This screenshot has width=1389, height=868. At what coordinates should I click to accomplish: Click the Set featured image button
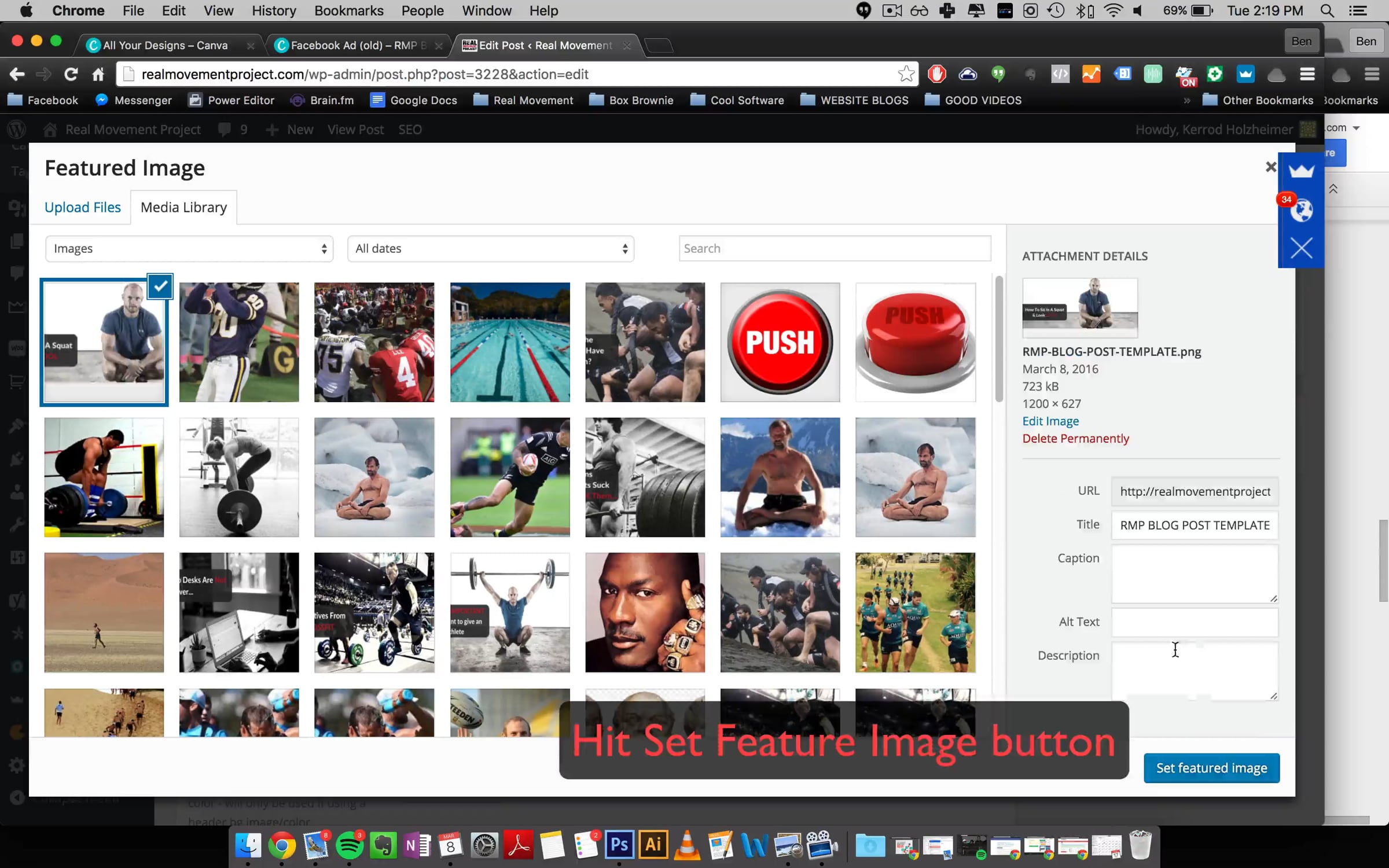click(1211, 768)
